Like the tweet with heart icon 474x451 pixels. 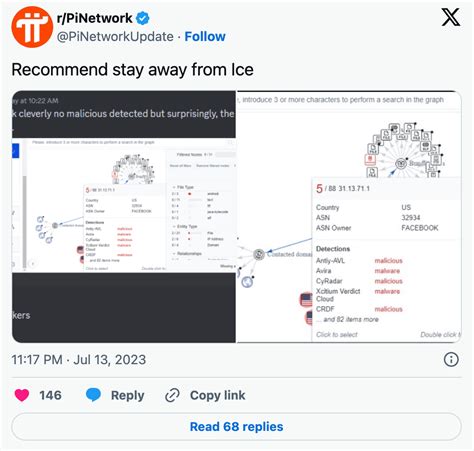click(x=22, y=395)
